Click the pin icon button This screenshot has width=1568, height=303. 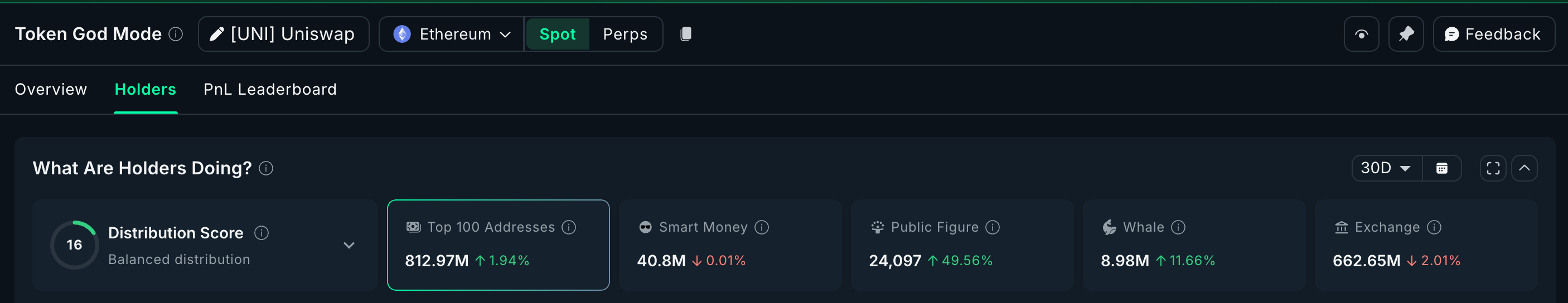[1406, 34]
